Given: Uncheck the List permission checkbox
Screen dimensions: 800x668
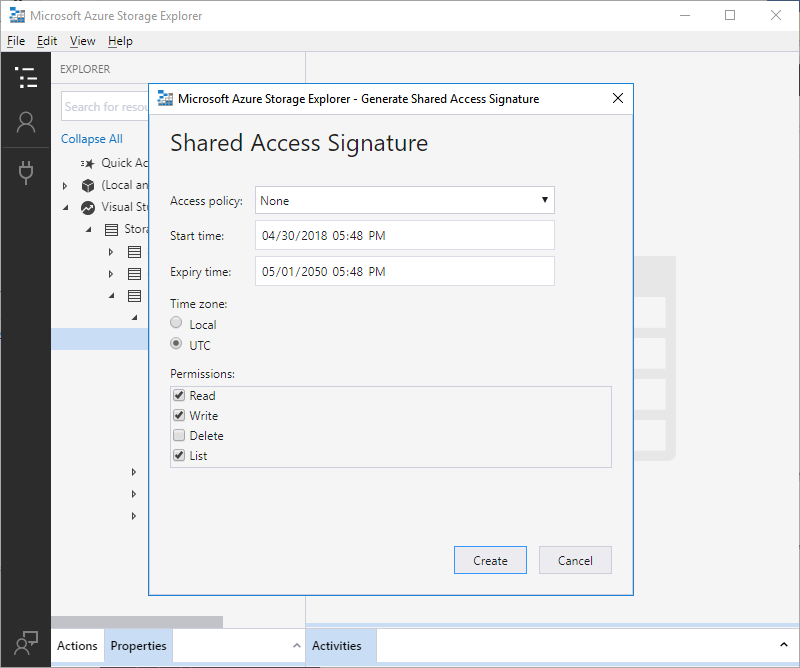Looking at the screenshot, I should tap(179, 455).
